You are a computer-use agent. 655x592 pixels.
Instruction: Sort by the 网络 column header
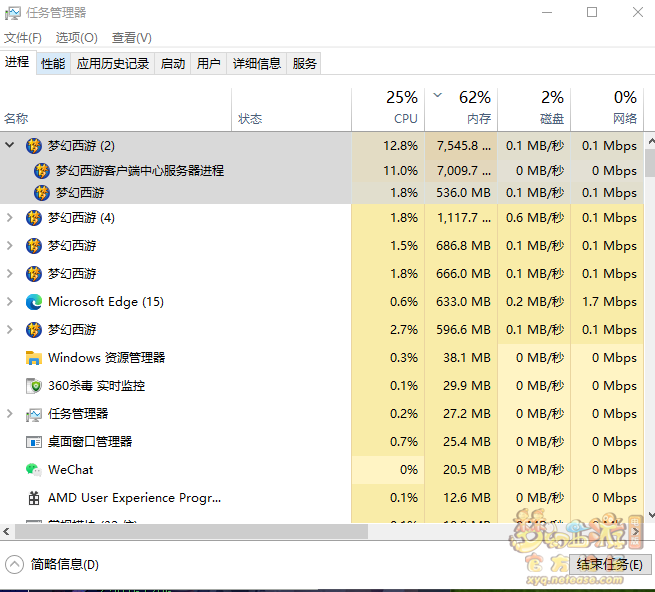point(607,110)
